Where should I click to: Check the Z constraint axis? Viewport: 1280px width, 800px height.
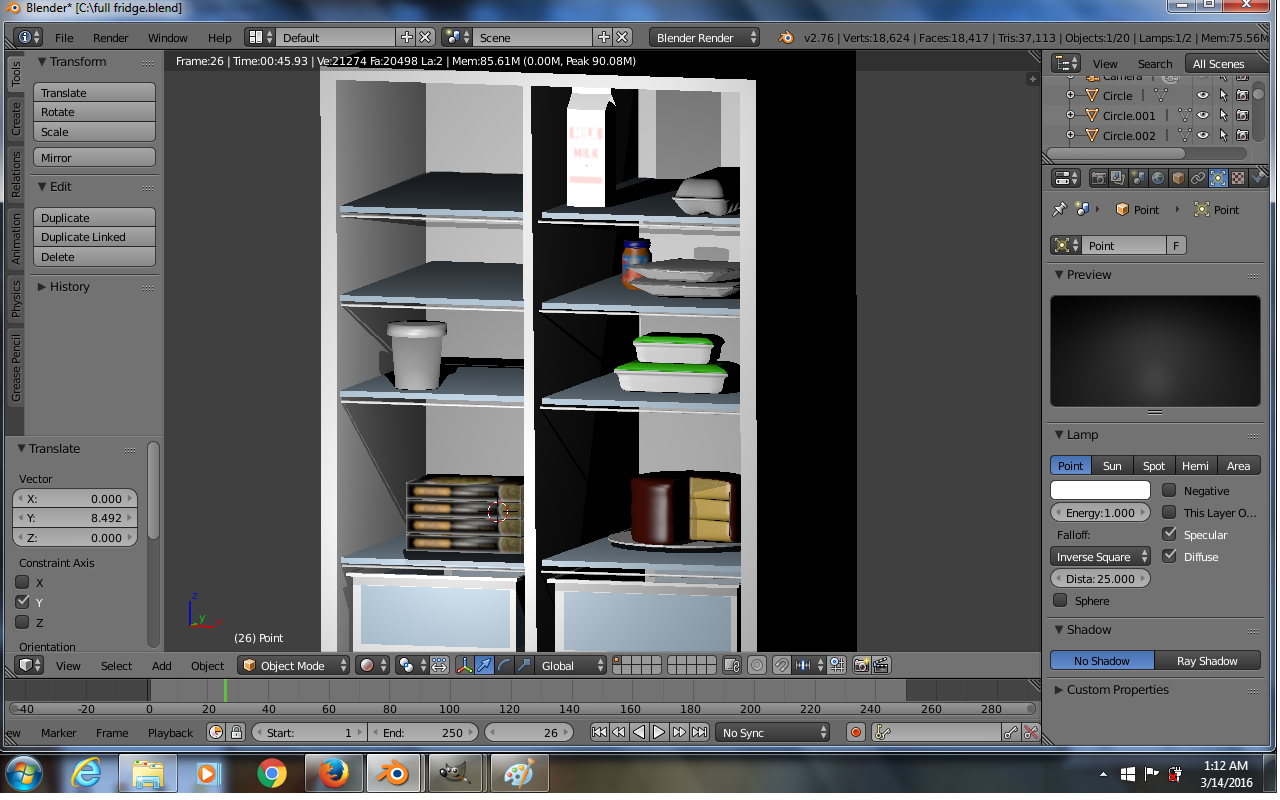22,622
